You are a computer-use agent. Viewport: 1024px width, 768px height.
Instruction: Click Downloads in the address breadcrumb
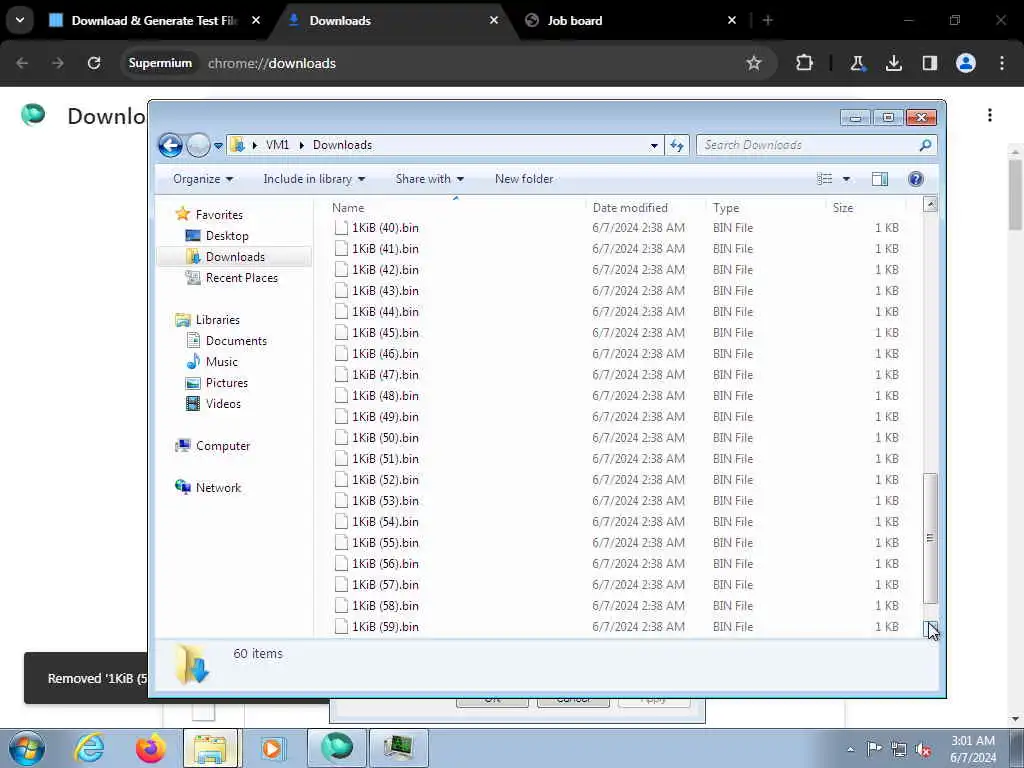(342, 145)
